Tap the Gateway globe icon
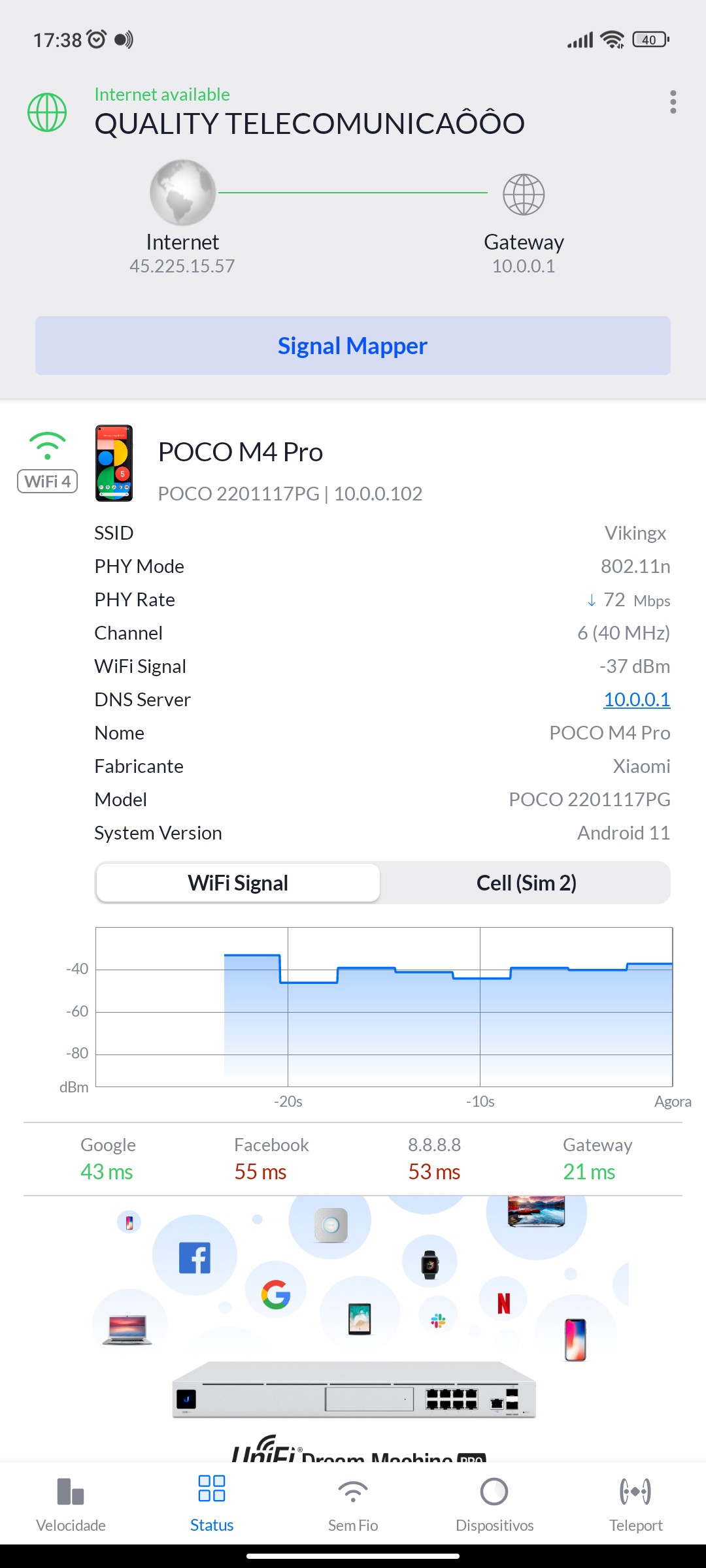The width and height of the screenshot is (706, 1568). tap(524, 194)
